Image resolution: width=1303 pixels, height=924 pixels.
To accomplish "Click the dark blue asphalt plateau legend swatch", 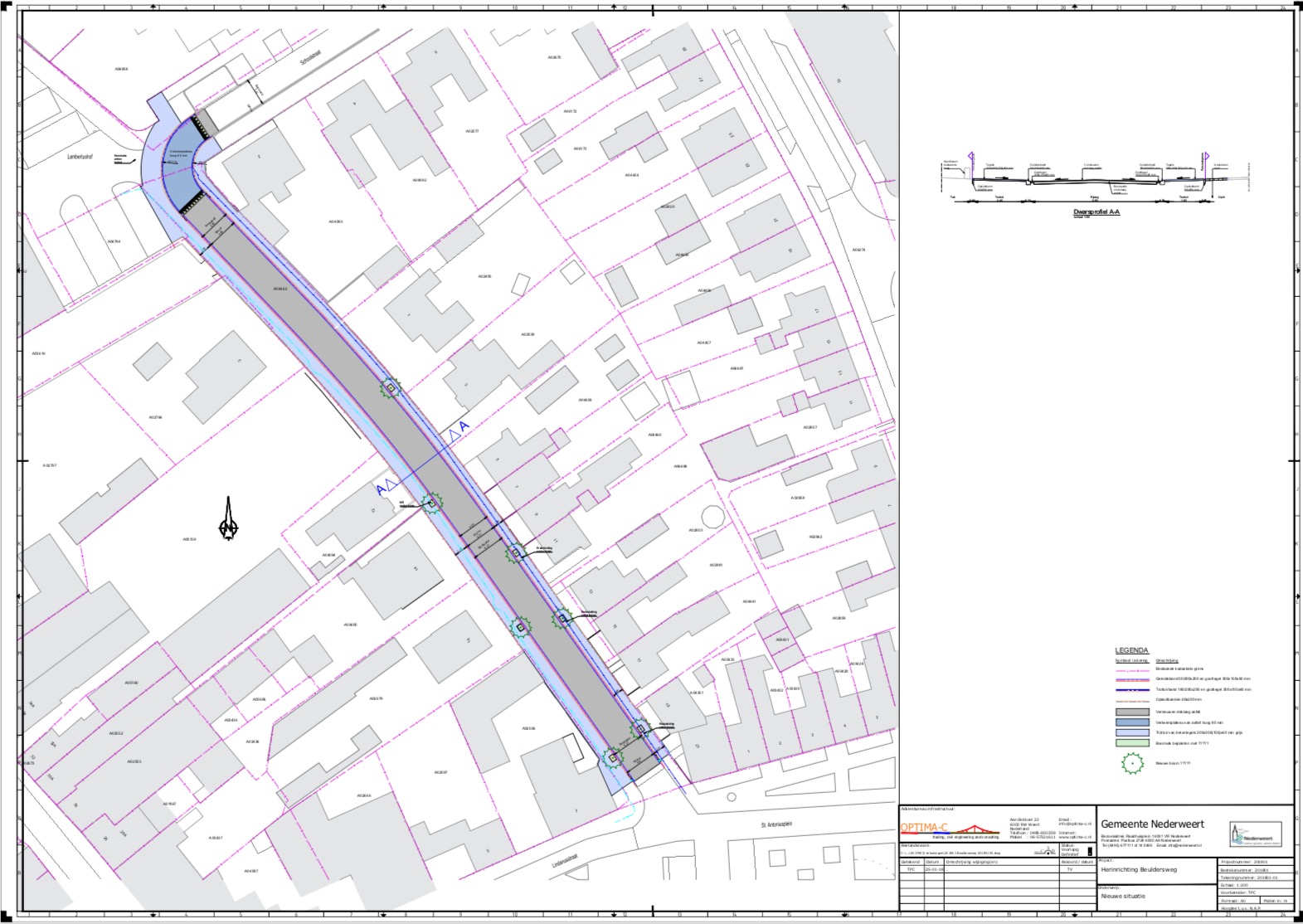I will [x=1131, y=722].
